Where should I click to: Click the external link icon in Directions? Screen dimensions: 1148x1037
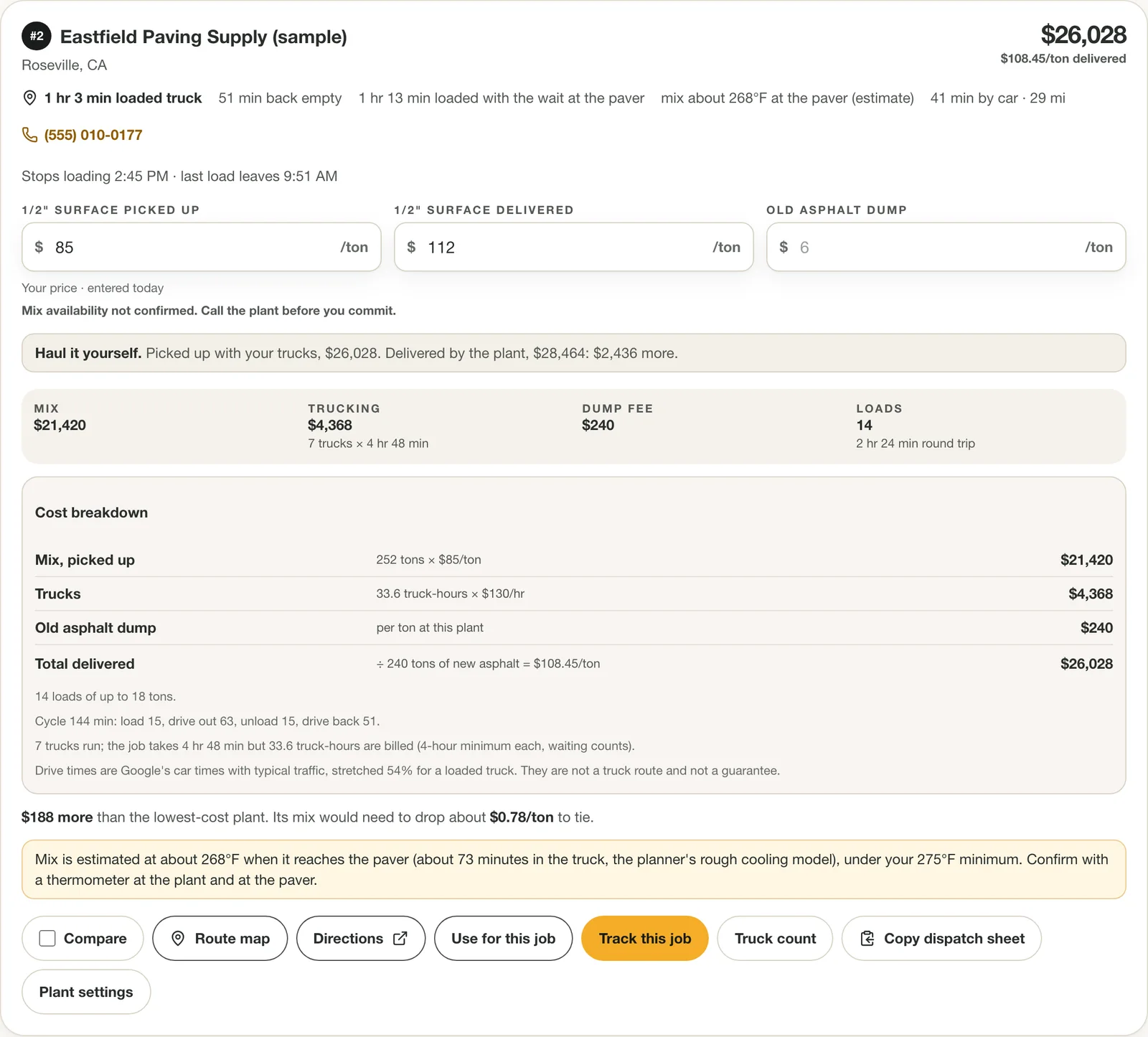[x=400, y=938]
